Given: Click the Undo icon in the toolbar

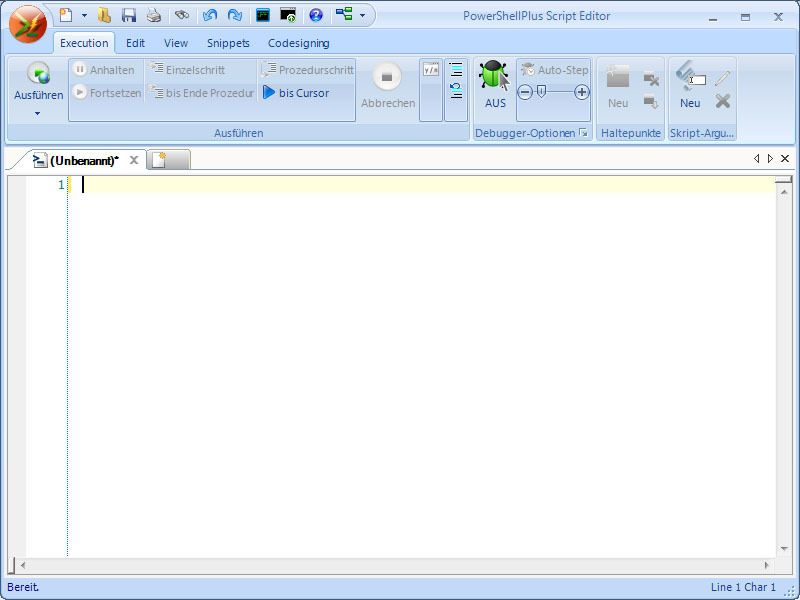Looking at the screenshot, I should tap(210, 16).
